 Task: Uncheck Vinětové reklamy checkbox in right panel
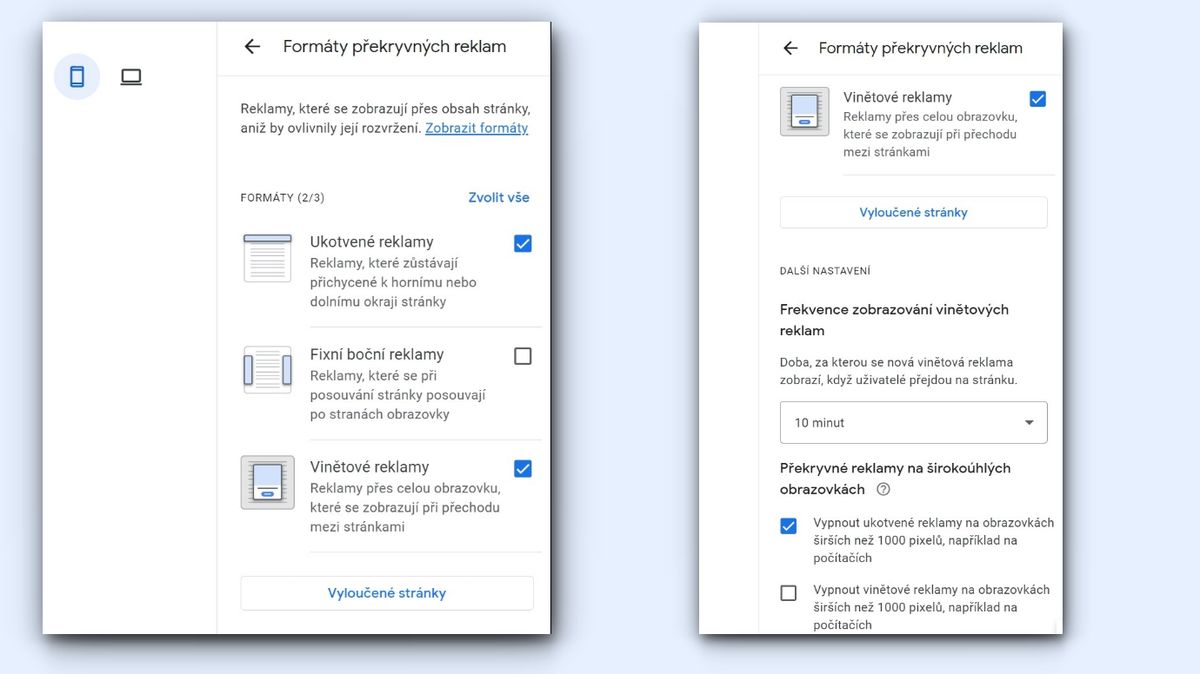coord(1037,99)
